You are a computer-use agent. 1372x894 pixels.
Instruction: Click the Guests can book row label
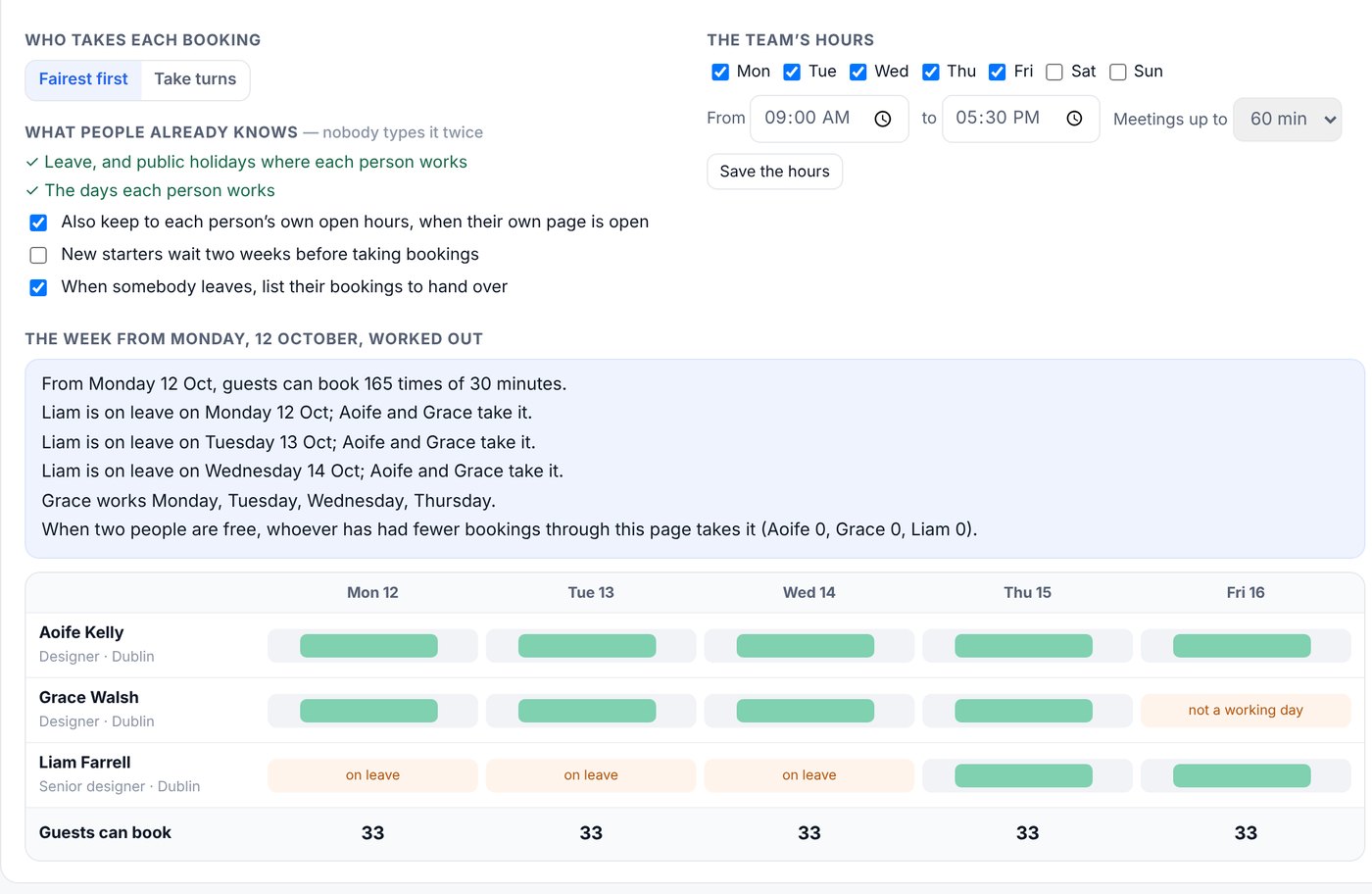click(105, 832)
